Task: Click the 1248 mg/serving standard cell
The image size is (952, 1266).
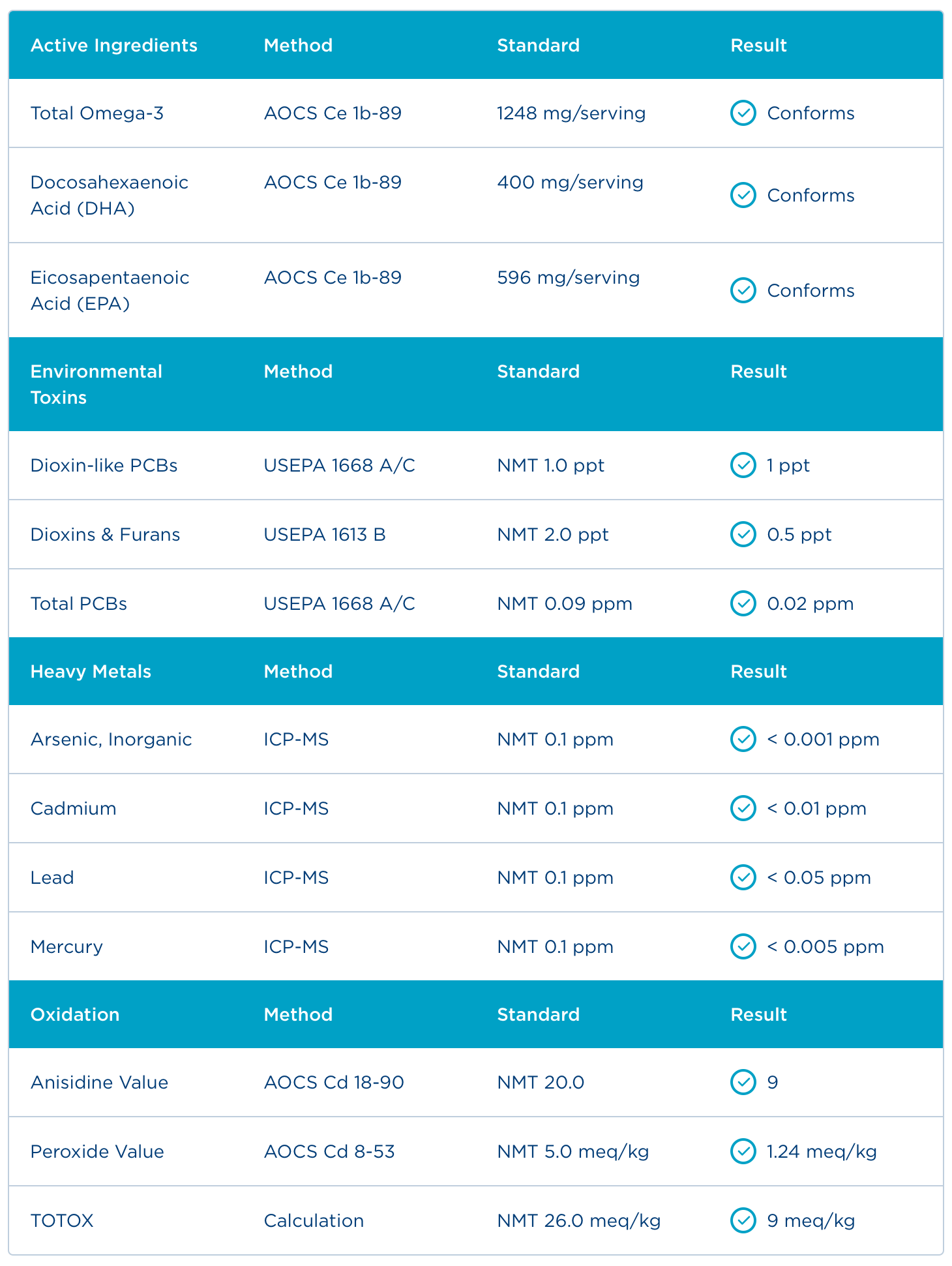Action: [571, 113]
